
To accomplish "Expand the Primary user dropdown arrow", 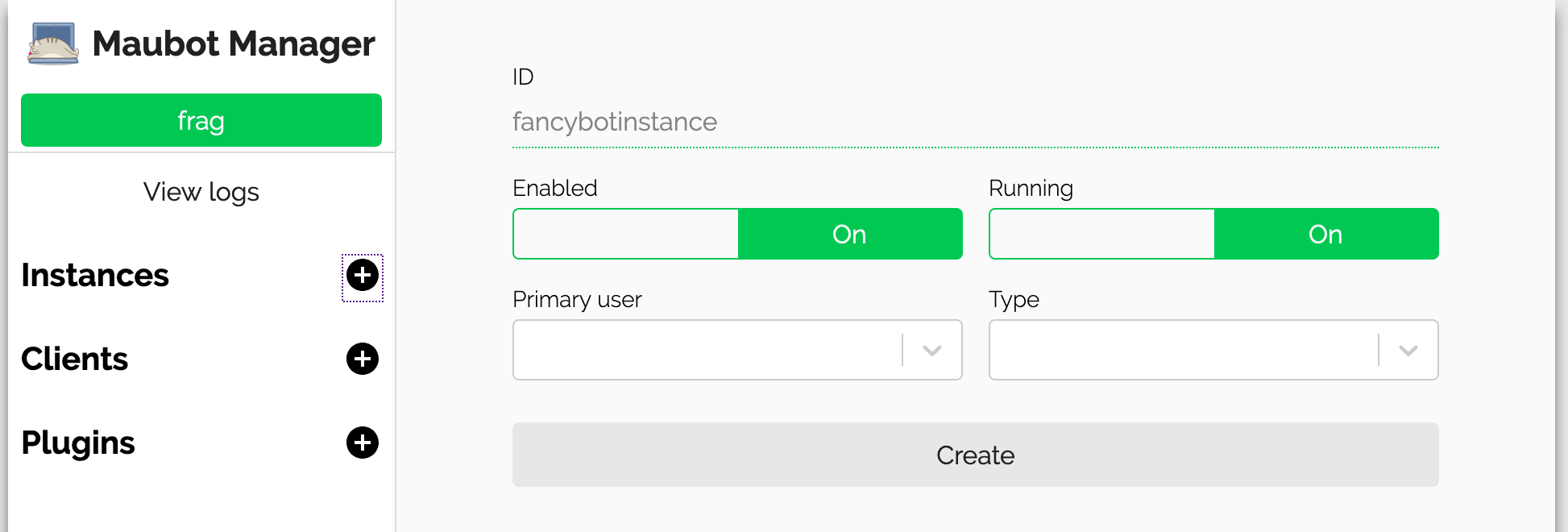I will [x=932, y=350].
